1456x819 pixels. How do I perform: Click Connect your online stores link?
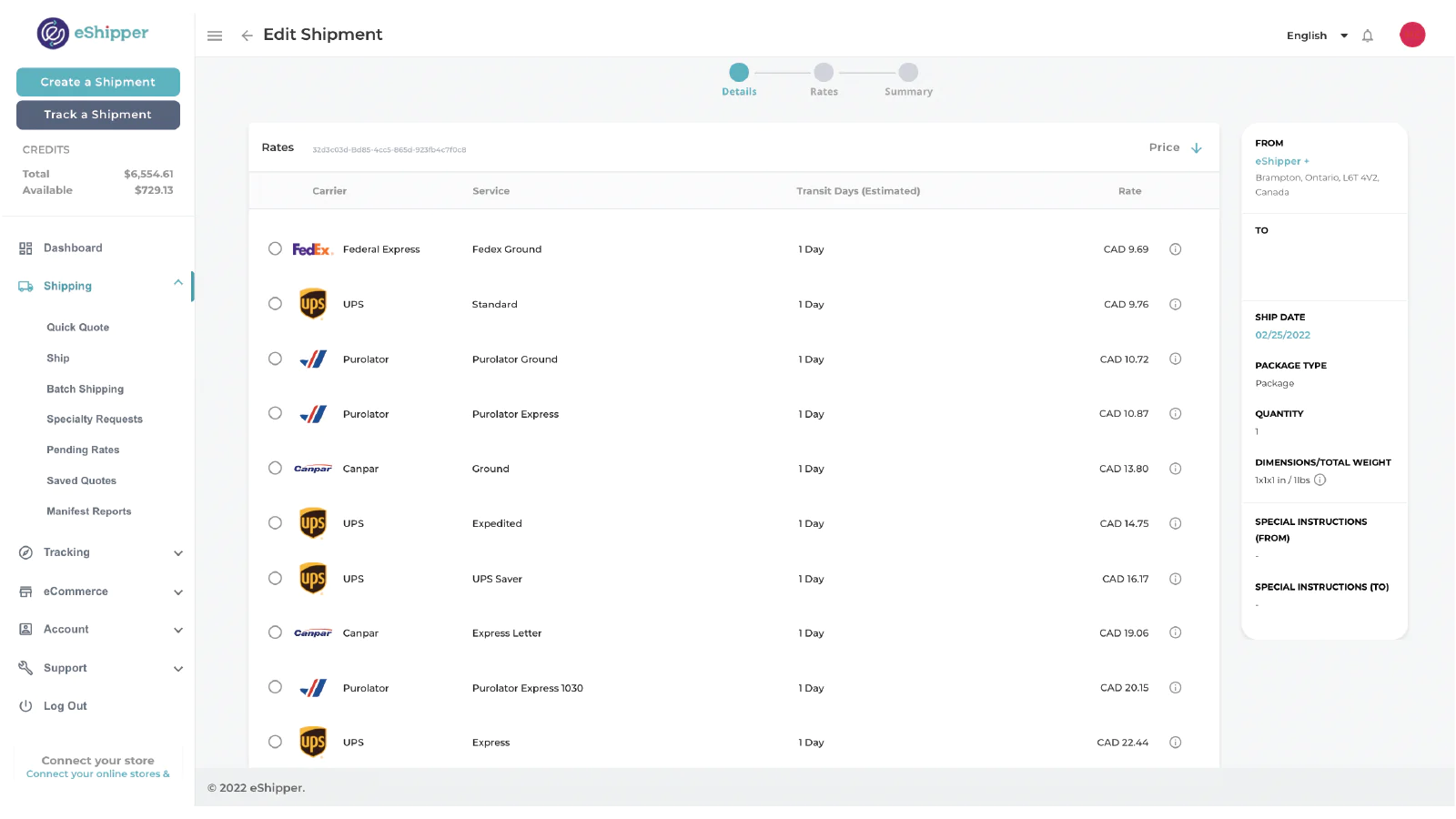98,774
